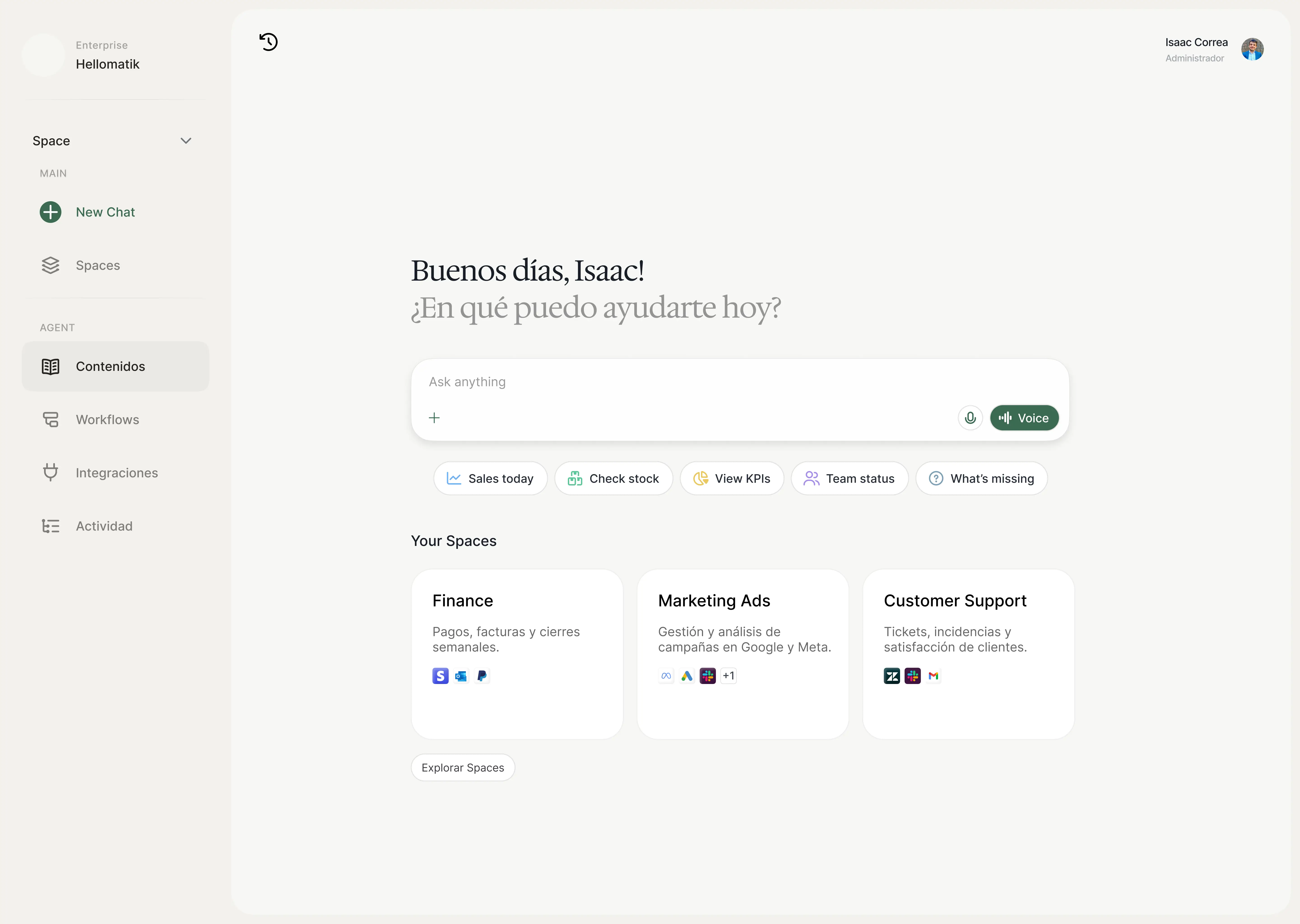
Task: Click inside the Ask anything input field
Action: (683, 382)
